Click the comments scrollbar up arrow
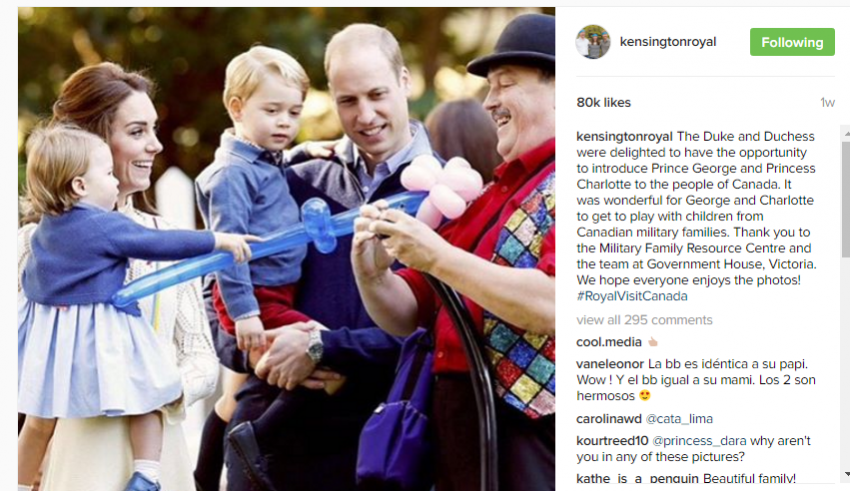The height and width of the screenshot is (491, 850). point(846,132)
